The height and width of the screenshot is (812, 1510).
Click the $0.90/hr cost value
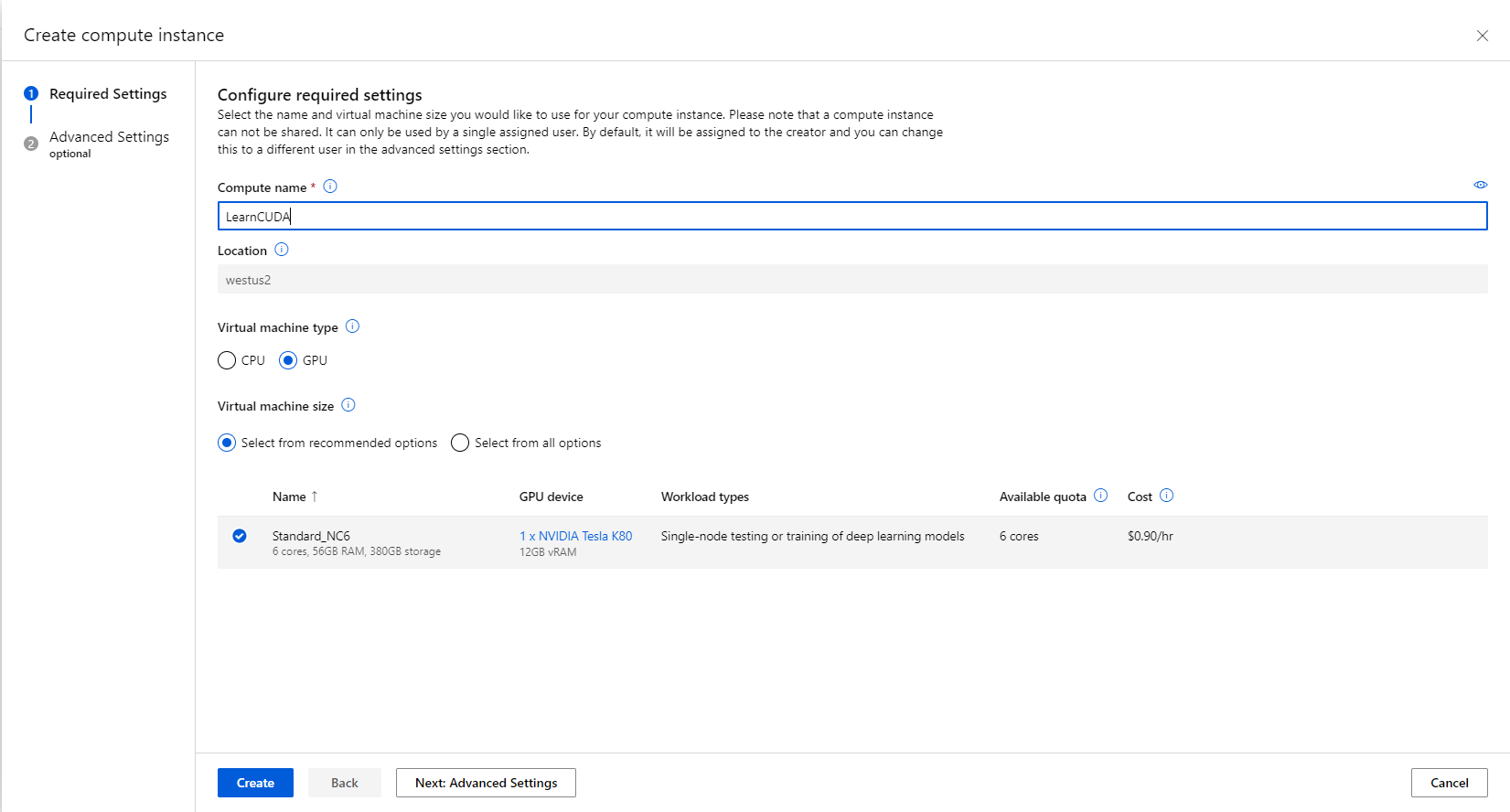1151,536
